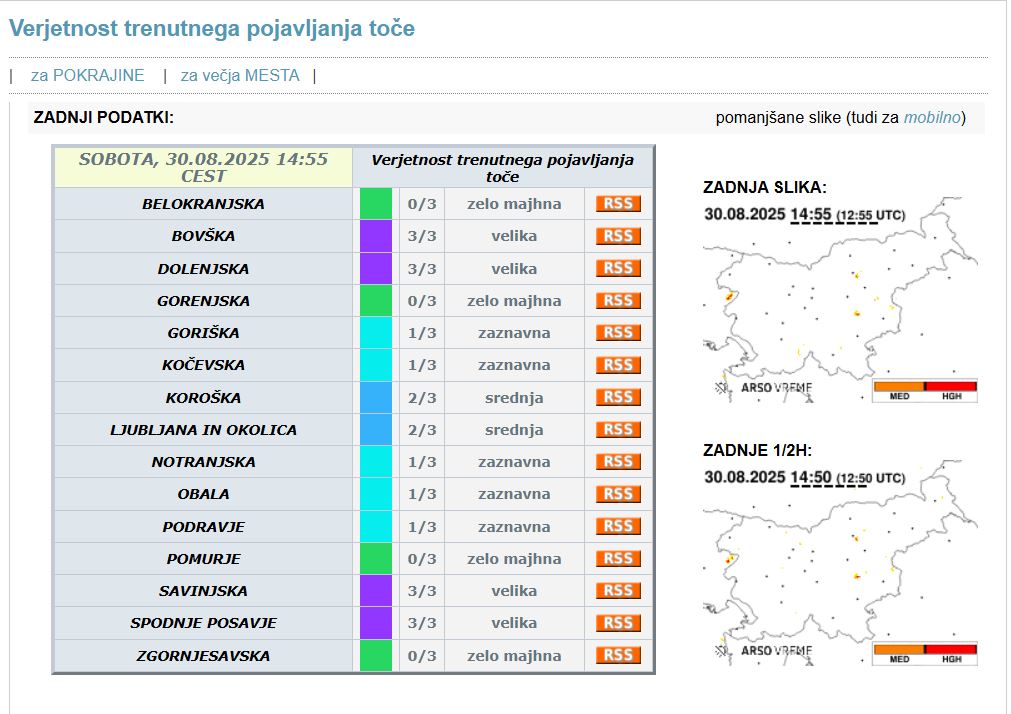Click RSS icon for Zgornjesavska
The image size is (1011, 714).
pyautogui.click(x=618, y=655)
